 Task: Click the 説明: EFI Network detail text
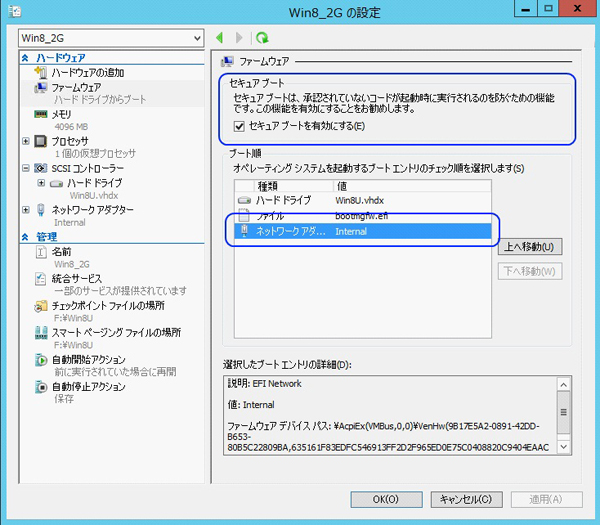[265, 383]
